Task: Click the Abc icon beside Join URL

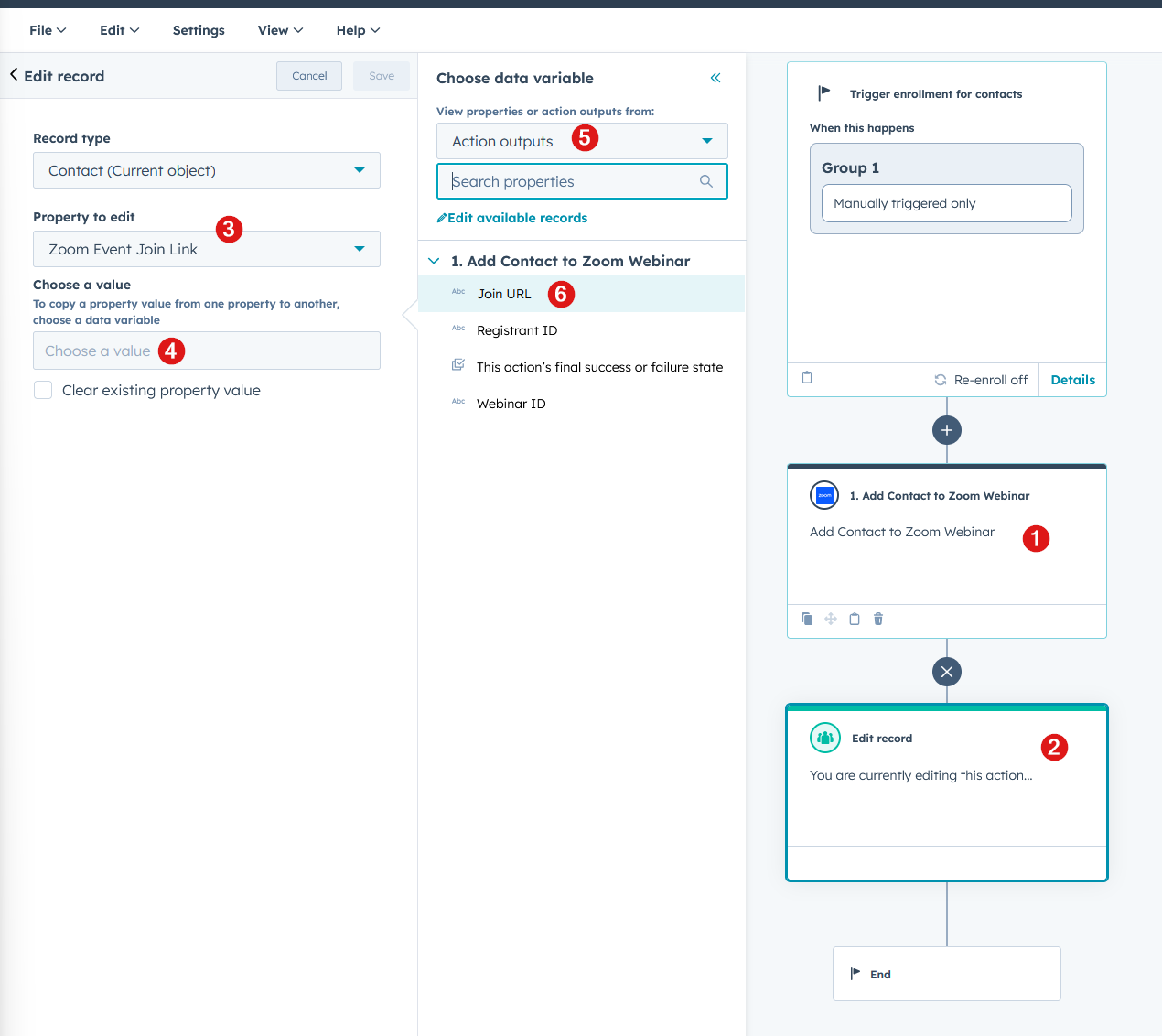Action: tap(458, 292)
